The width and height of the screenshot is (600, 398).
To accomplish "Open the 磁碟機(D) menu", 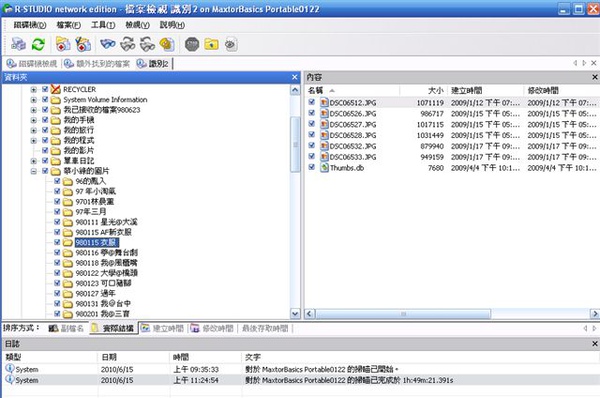I will (x=30, y=25).
